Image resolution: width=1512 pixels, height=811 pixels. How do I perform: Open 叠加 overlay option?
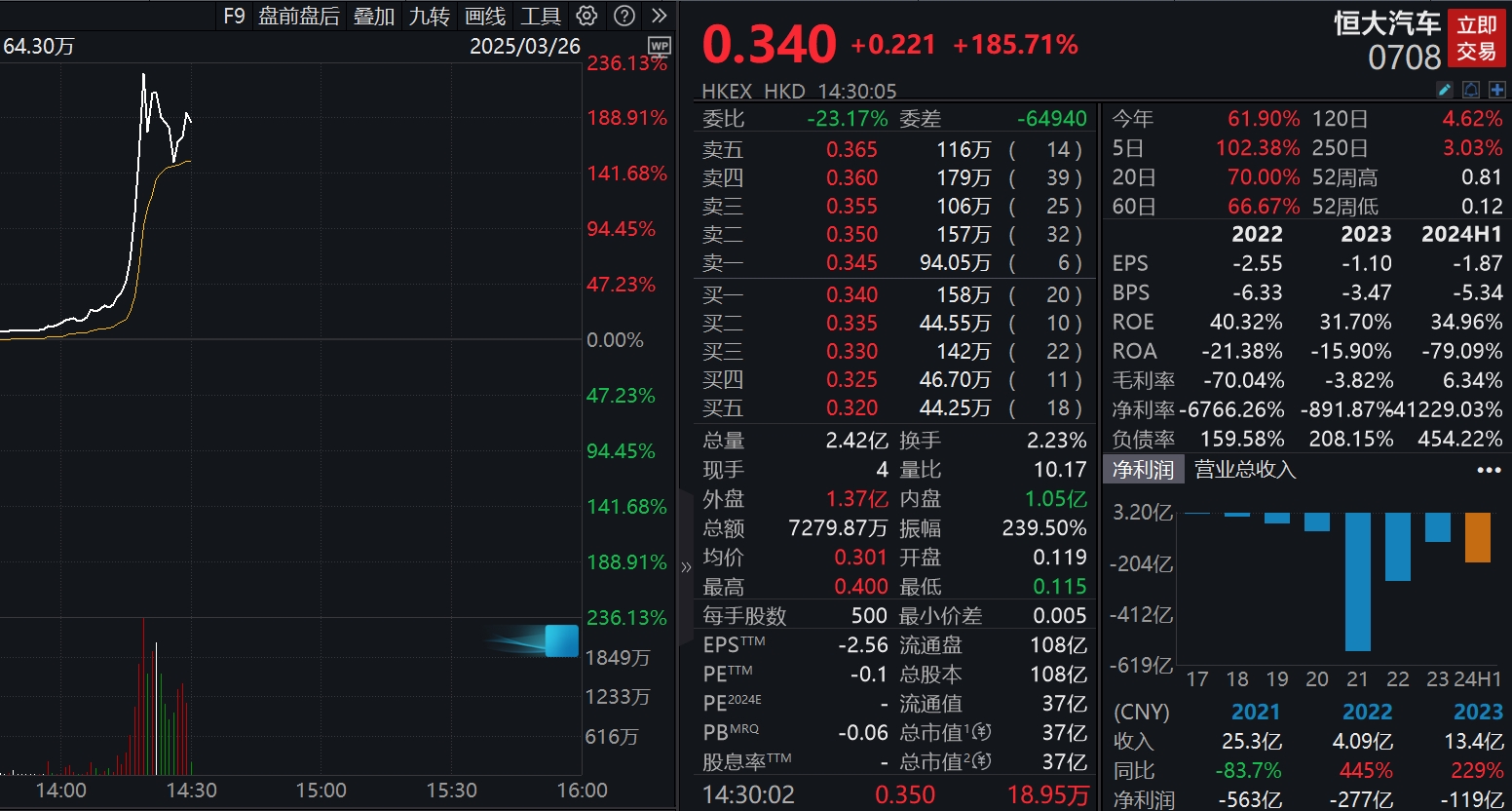coord(374,16)
